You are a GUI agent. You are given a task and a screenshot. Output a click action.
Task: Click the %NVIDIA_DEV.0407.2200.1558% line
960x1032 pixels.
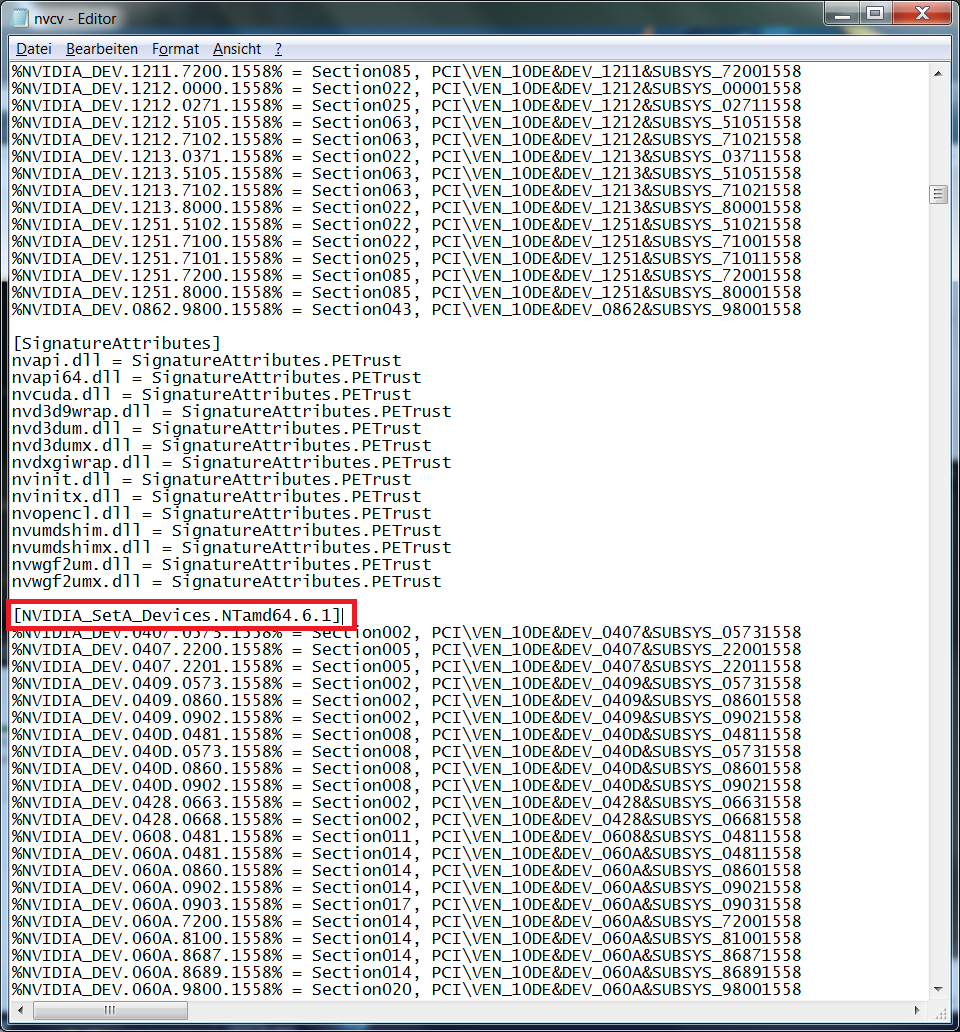click(x=407, y=650)
